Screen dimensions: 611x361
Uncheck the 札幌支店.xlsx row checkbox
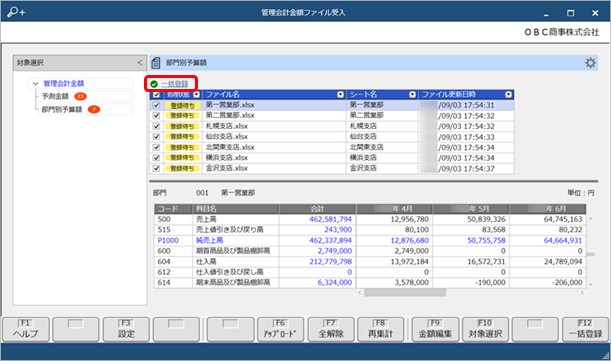(x=156, y=126)
